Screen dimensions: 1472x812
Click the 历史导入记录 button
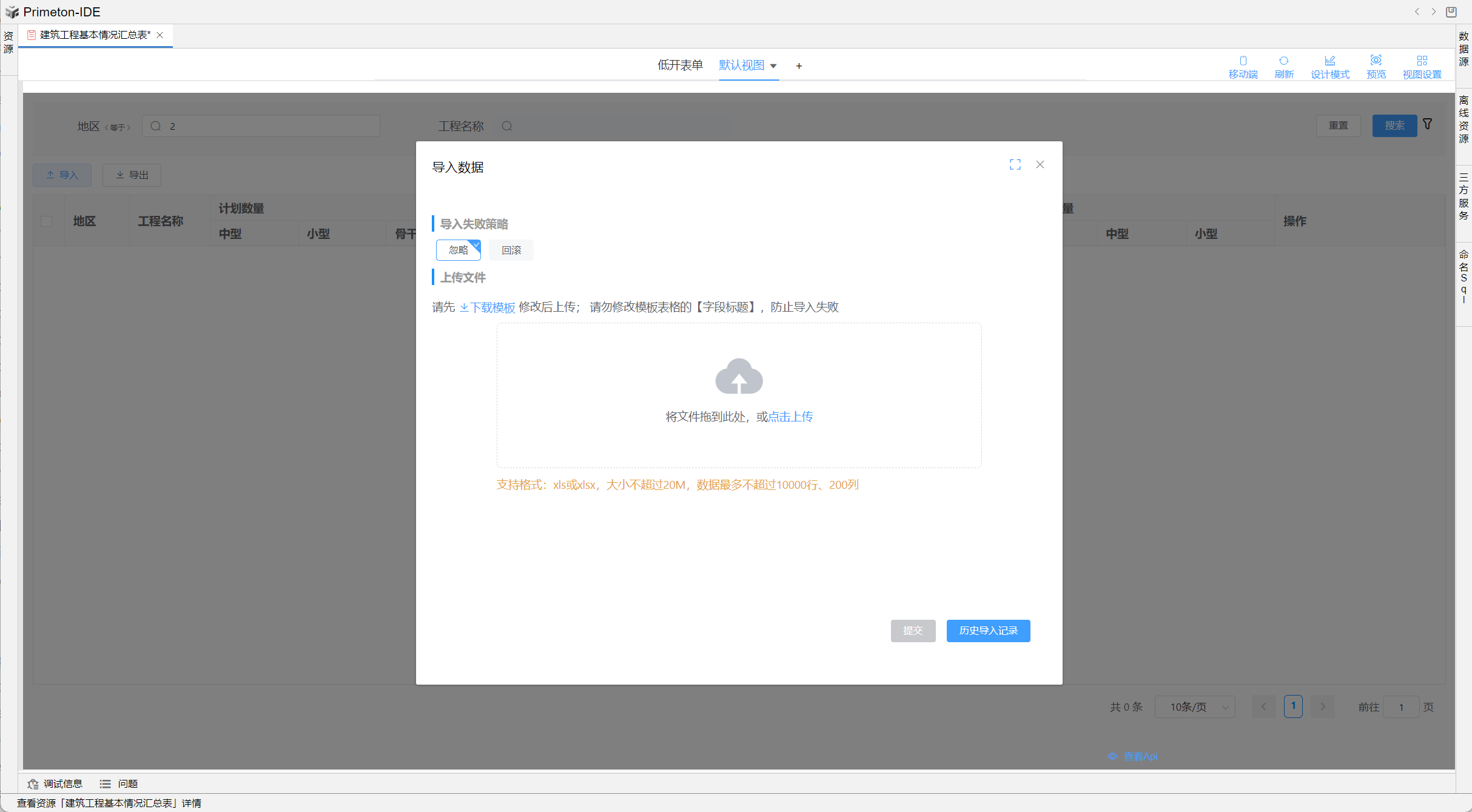click(987, 631)
